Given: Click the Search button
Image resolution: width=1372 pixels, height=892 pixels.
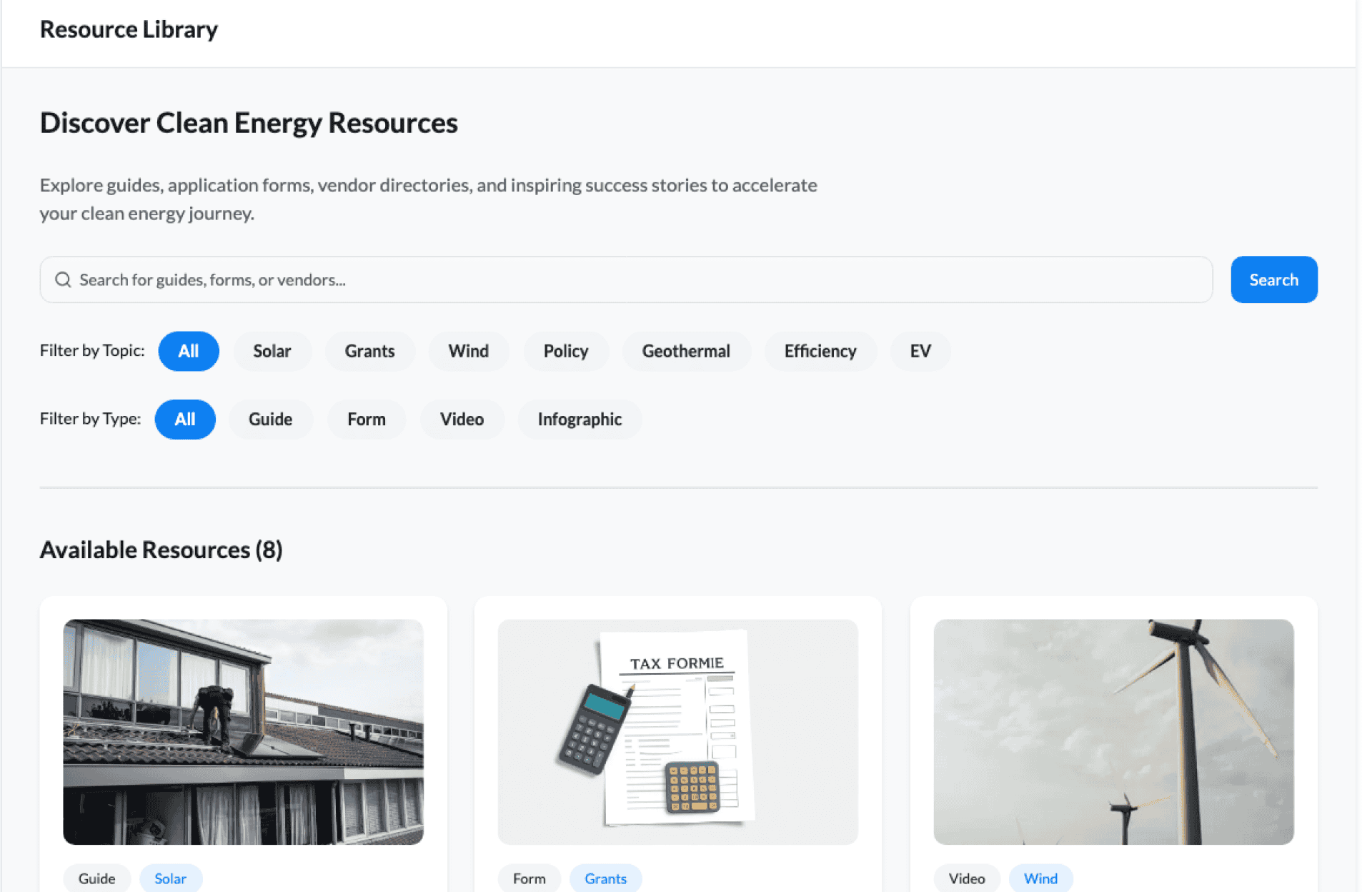Looking at the screenshot, I should click(x=1273, y=279).
